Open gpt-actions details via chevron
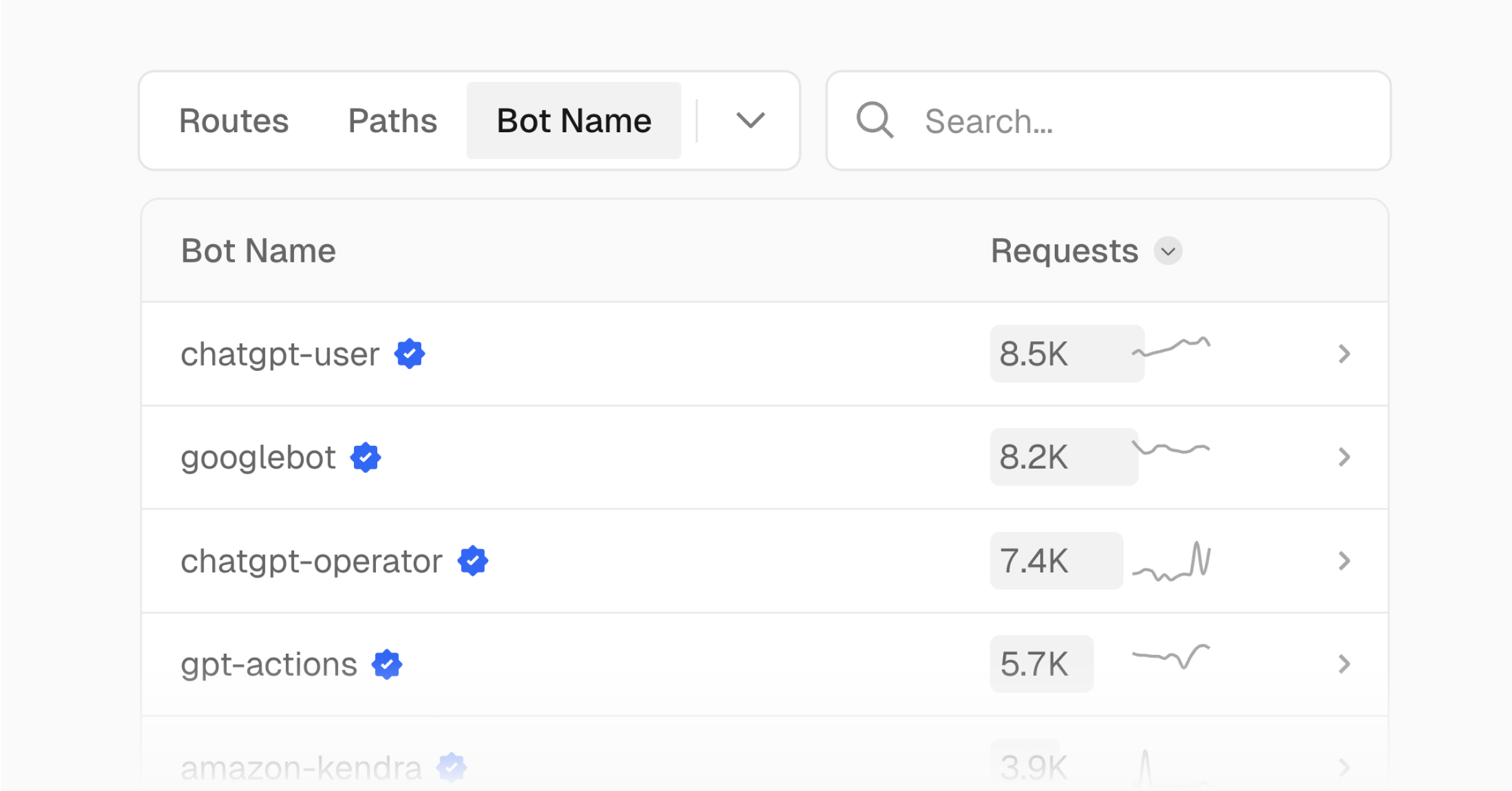 [1344, 664]
